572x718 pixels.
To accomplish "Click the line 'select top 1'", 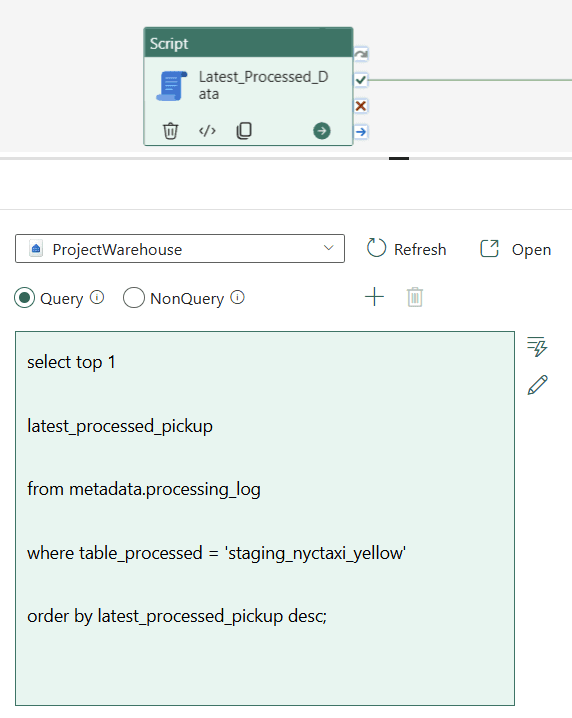I will coord(71,362).
